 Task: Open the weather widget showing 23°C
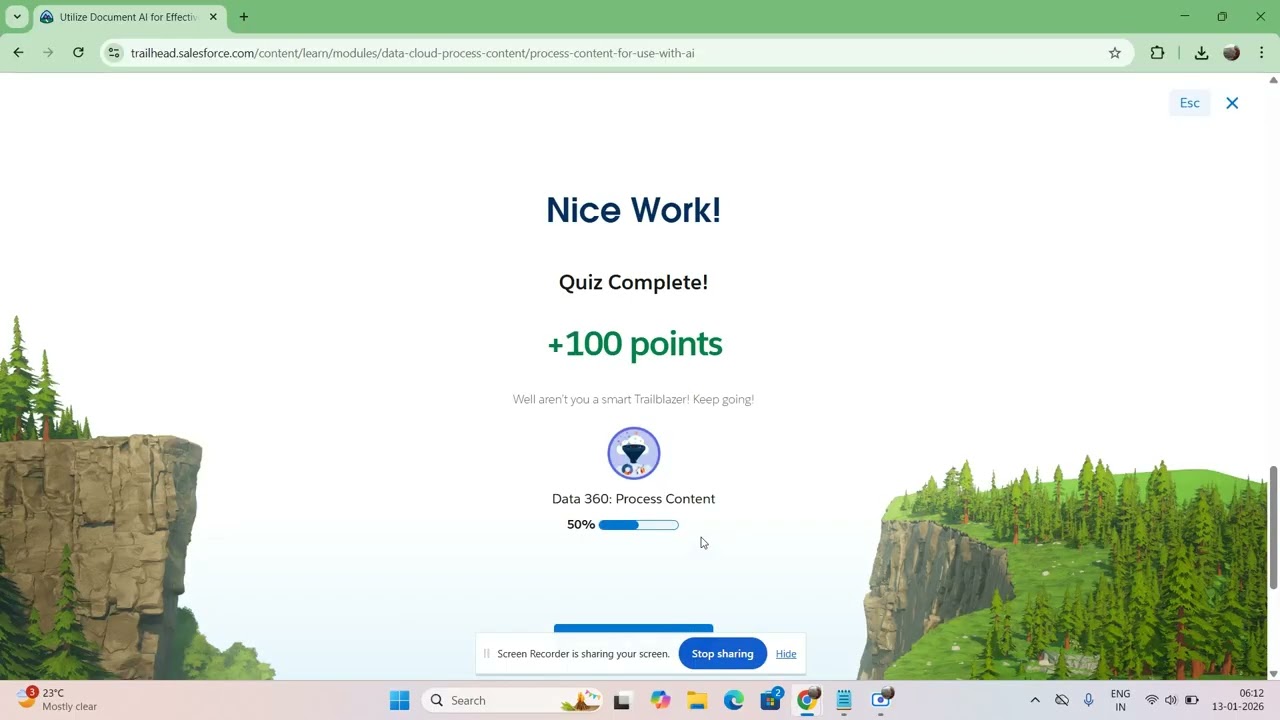click(58, 699)
